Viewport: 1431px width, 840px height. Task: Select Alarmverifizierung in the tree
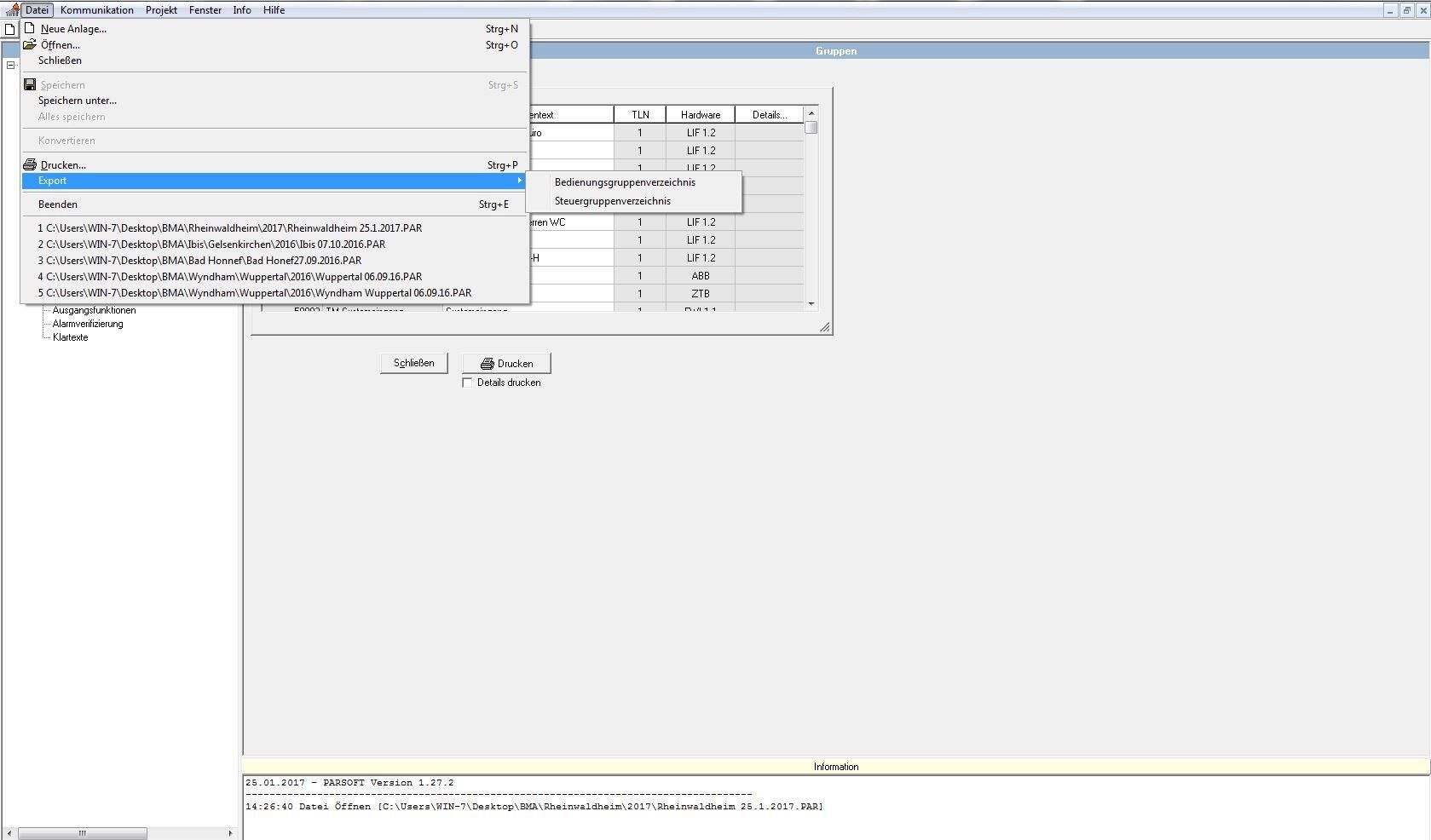point(88,324)
